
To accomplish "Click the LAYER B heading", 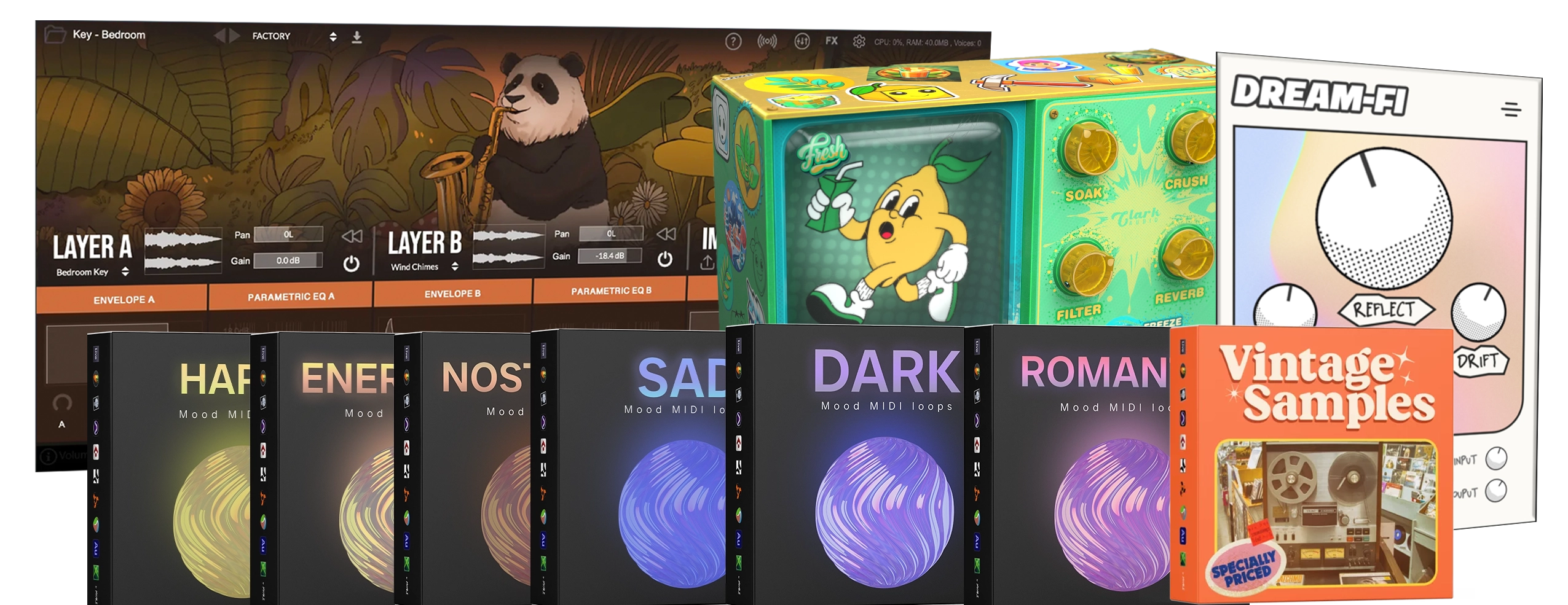I will click(x=424, y=243).
